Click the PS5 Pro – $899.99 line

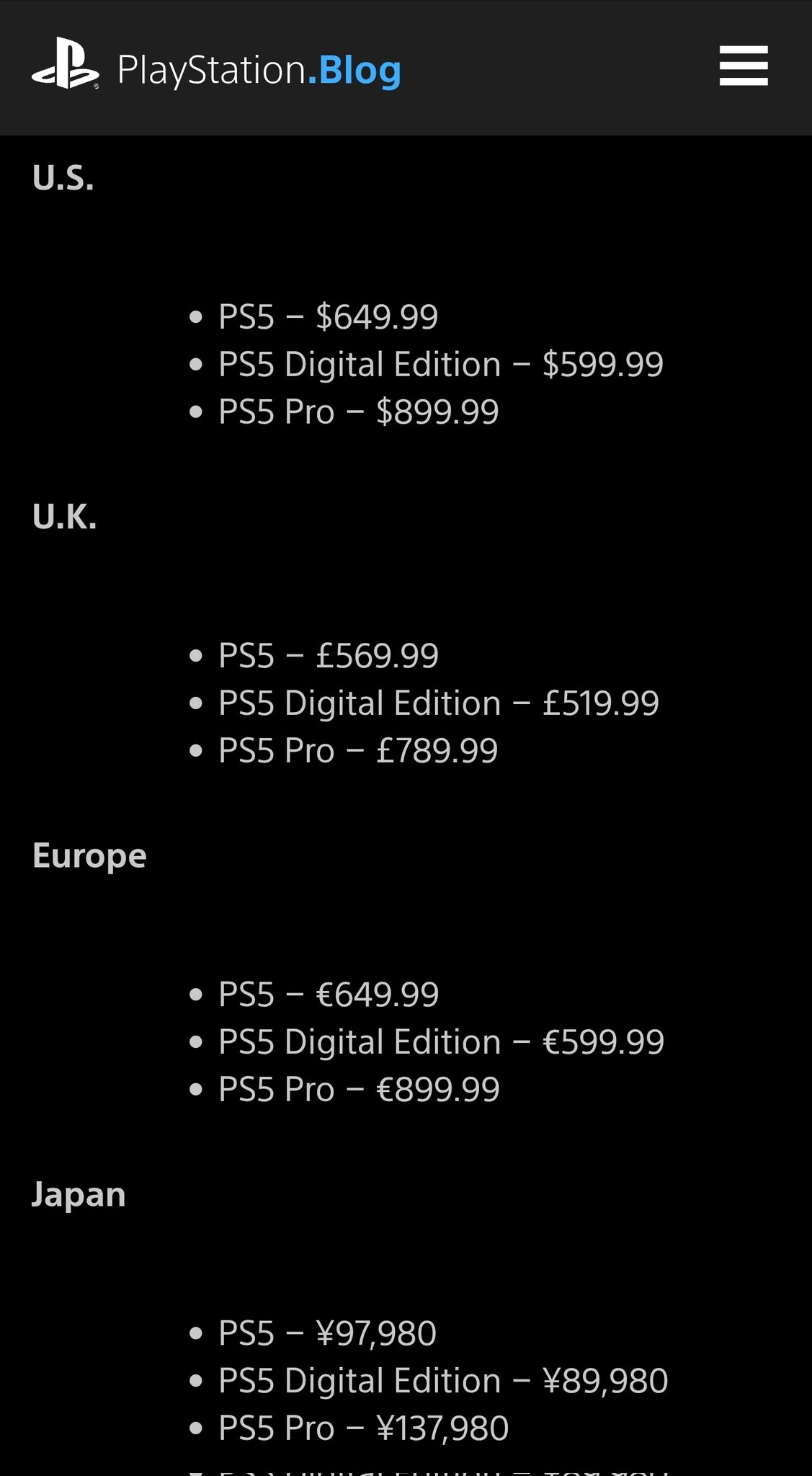(358, 412)
